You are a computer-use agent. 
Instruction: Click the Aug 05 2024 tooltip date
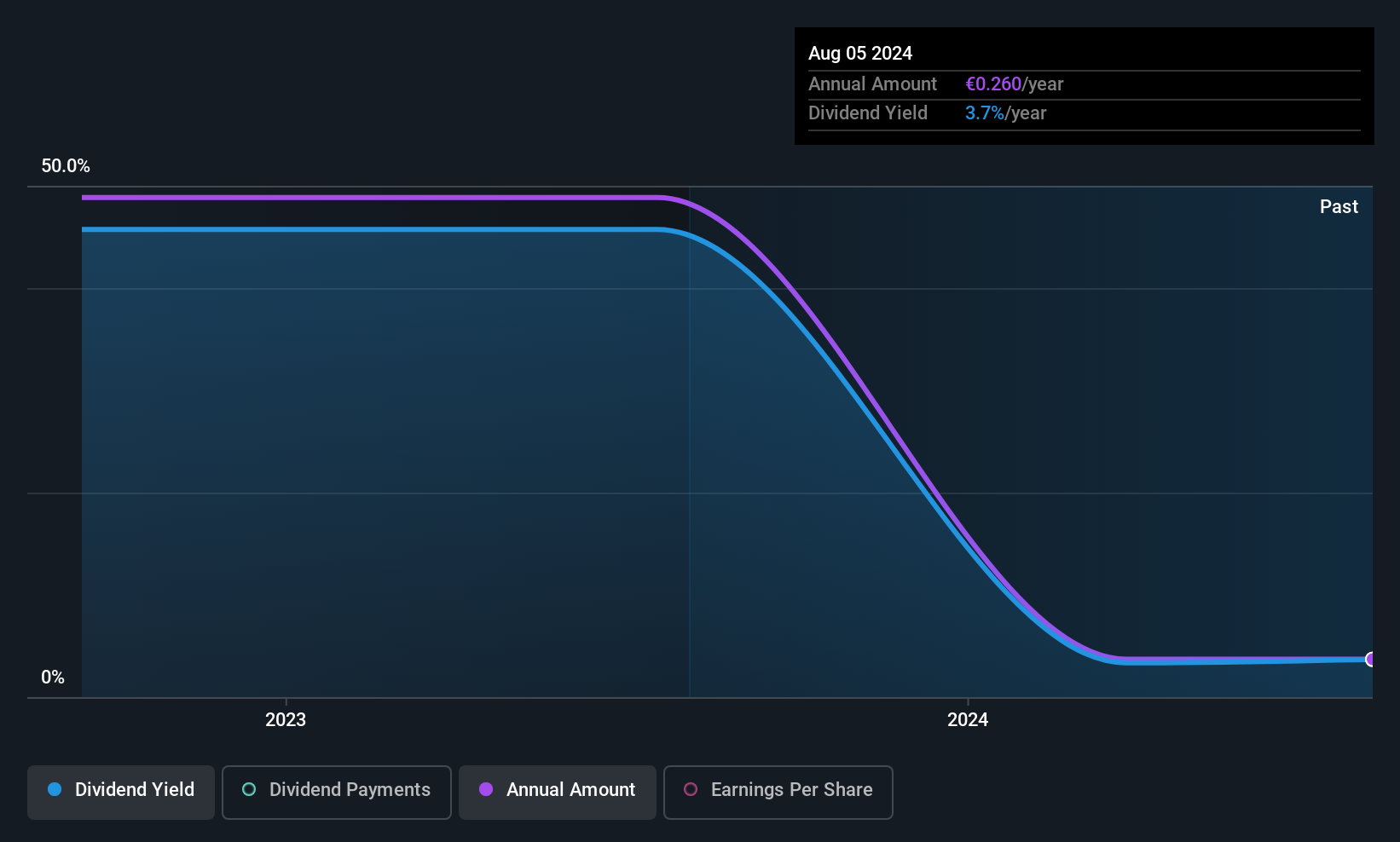click(860, 53)
